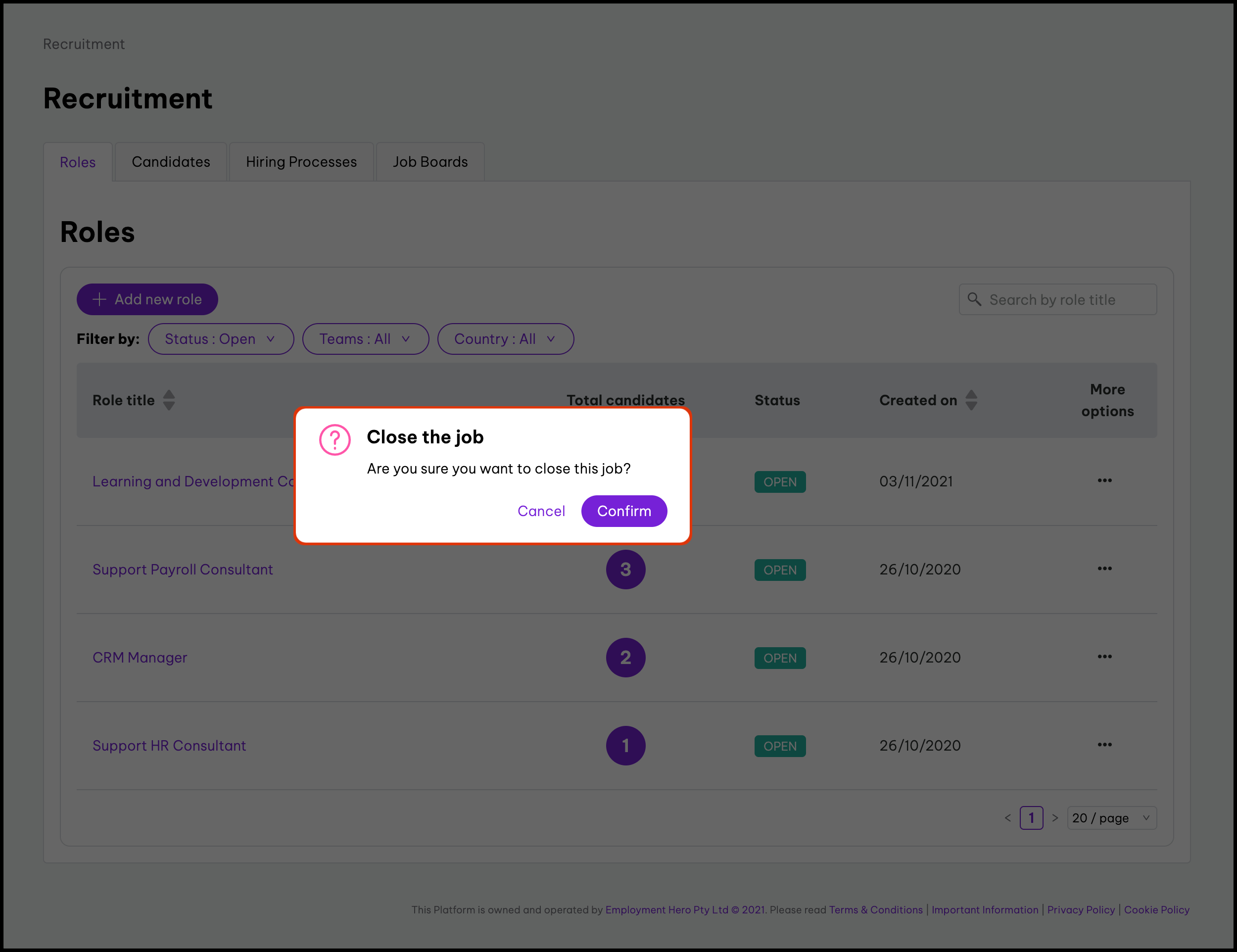Cancel the close job dialog
The image size is (1237, 952).
pos(541,511)
